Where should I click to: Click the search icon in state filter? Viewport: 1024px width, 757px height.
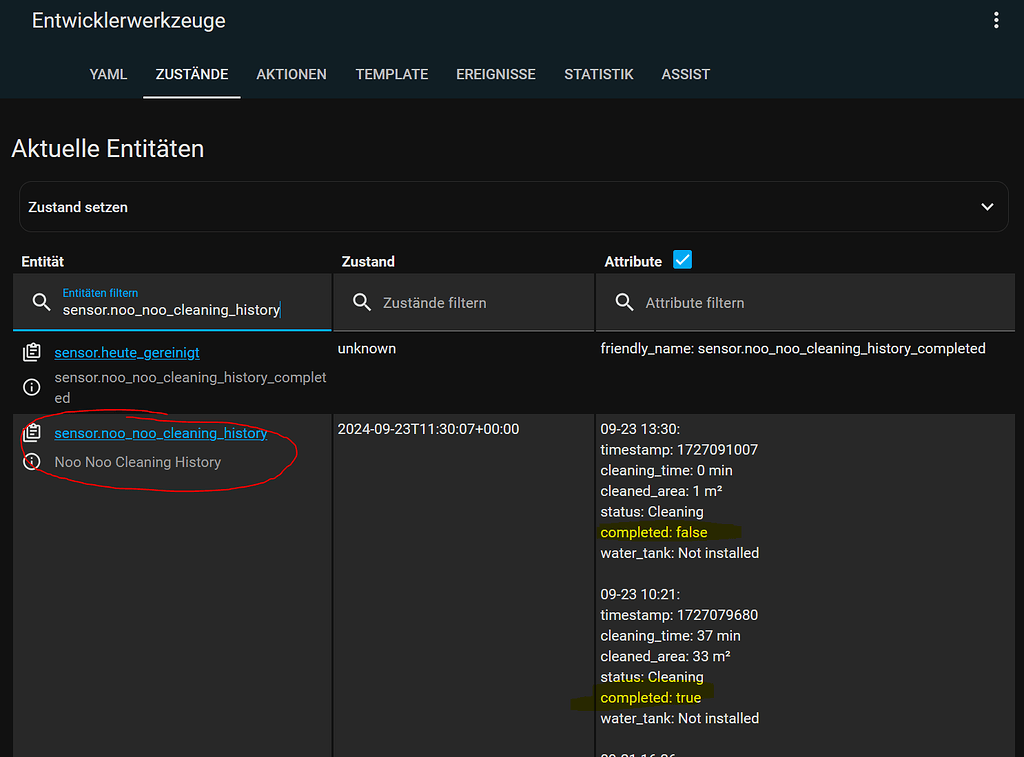click(x=362, y=302)
